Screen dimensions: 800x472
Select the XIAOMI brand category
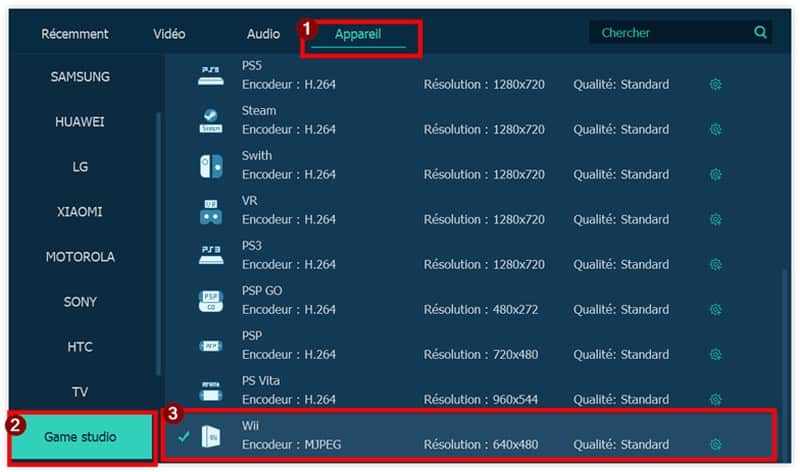80,212
